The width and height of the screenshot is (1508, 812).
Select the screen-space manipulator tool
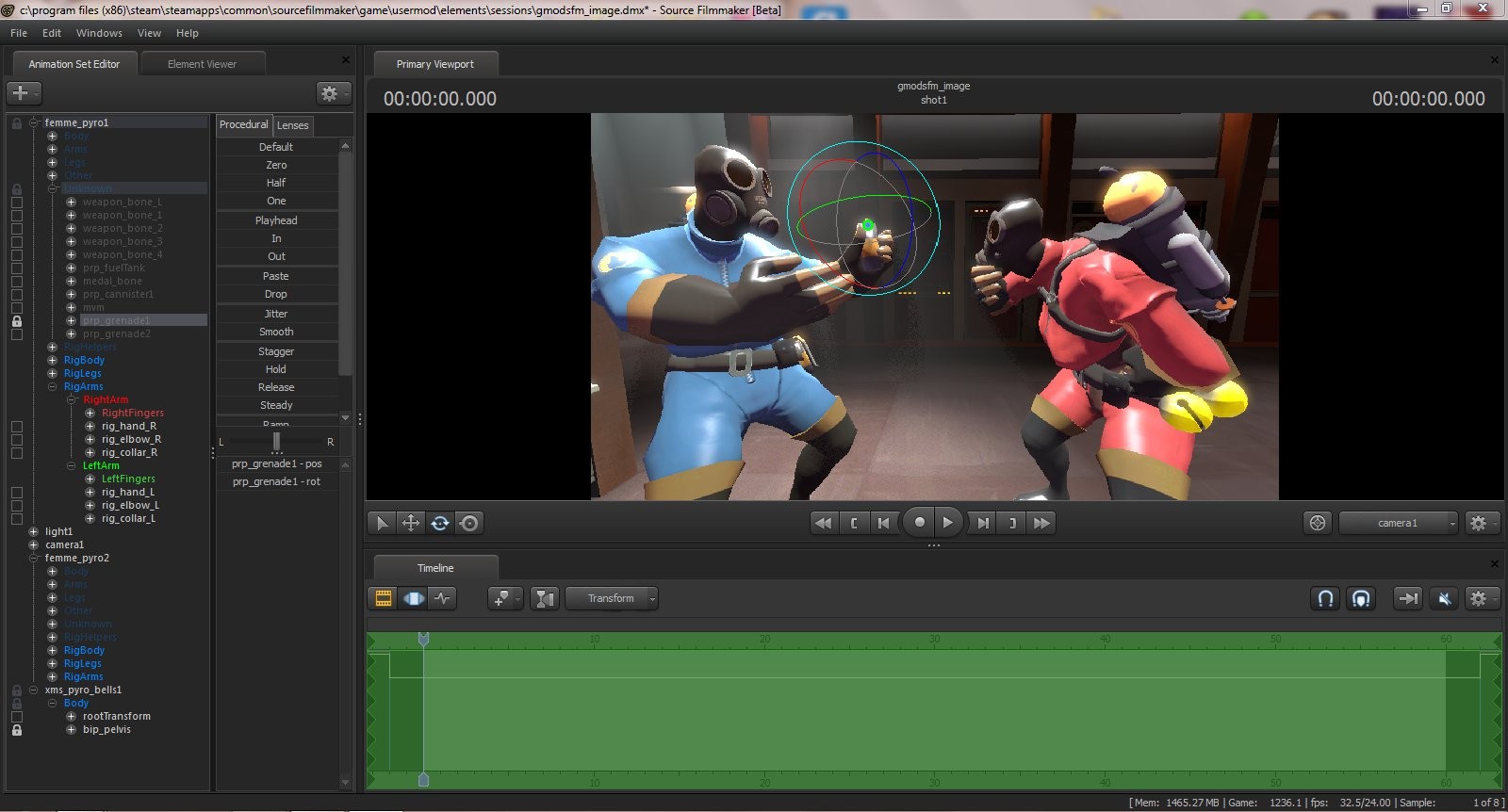click(469, 523)
